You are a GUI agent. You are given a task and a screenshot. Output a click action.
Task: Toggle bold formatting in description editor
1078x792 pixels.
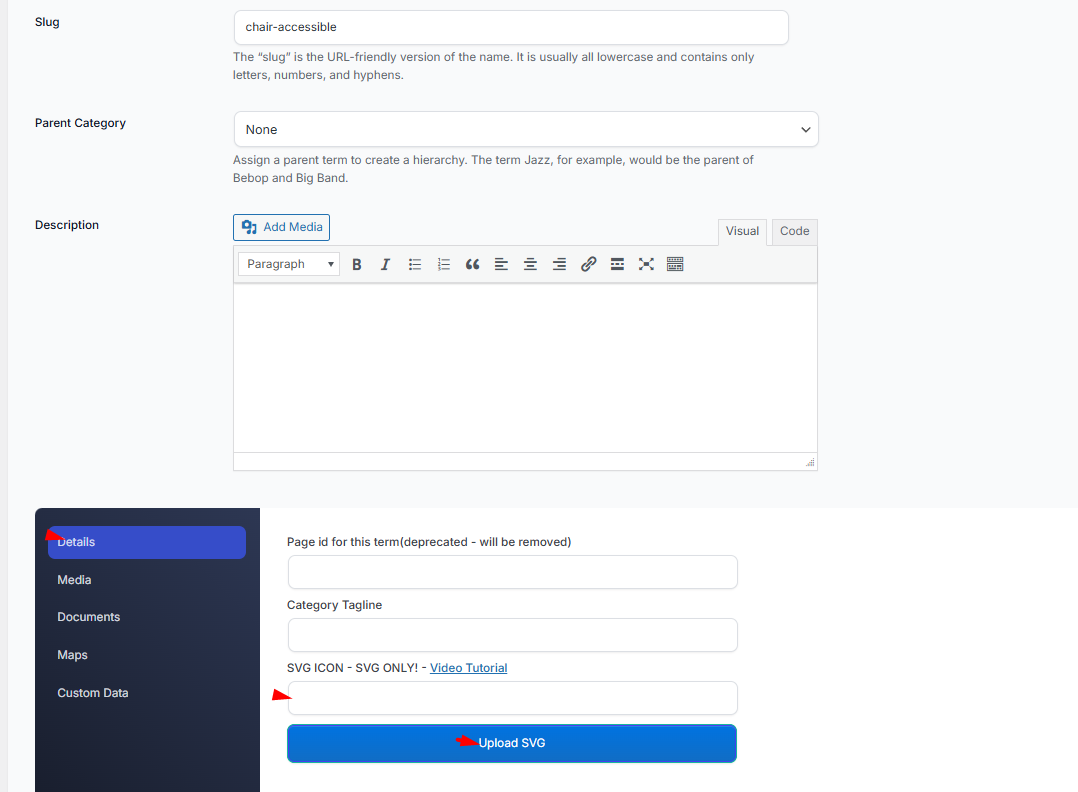[x=356, y=264]
